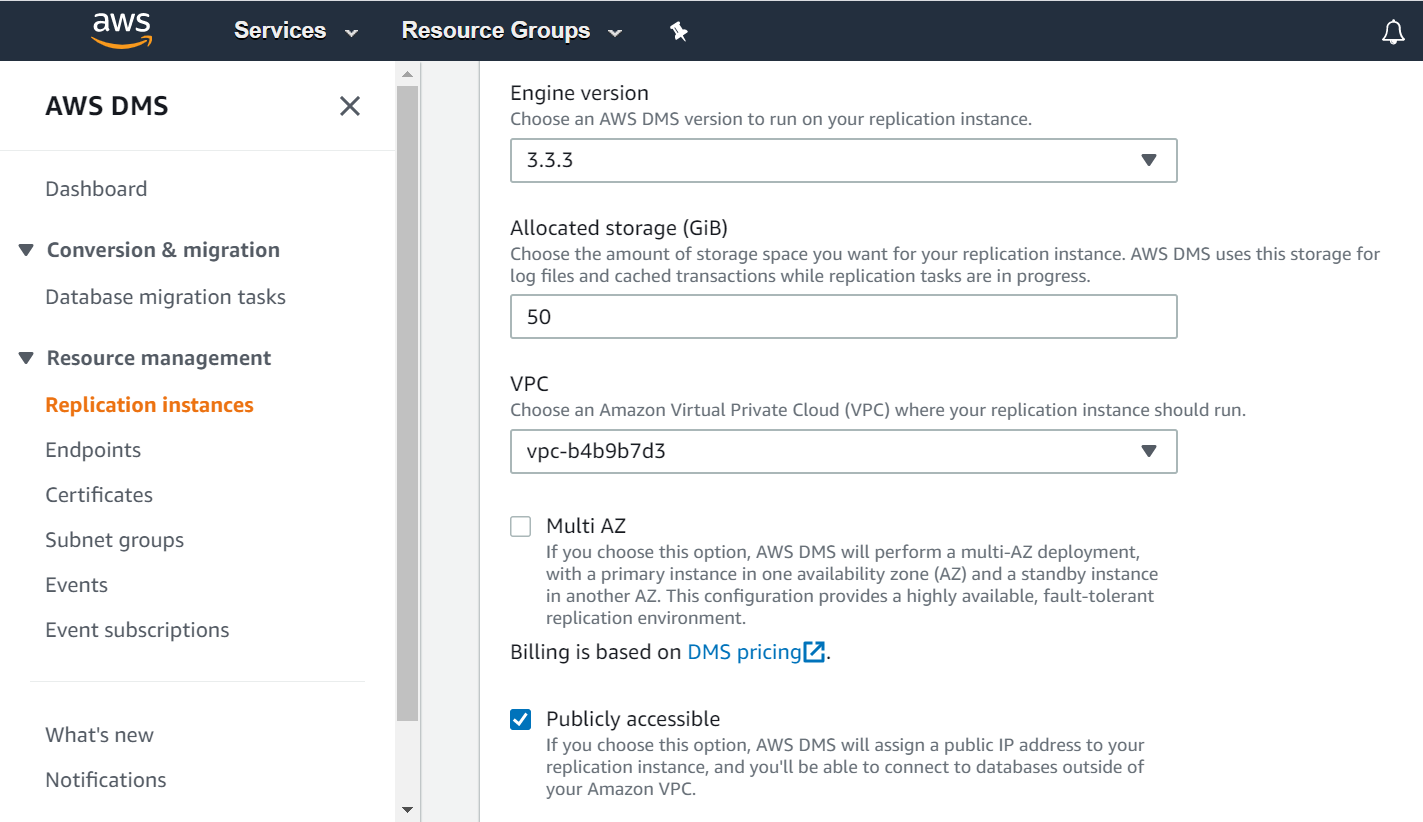Click the Allocated storage input field

pyautogui.click(x=843, y=317)
